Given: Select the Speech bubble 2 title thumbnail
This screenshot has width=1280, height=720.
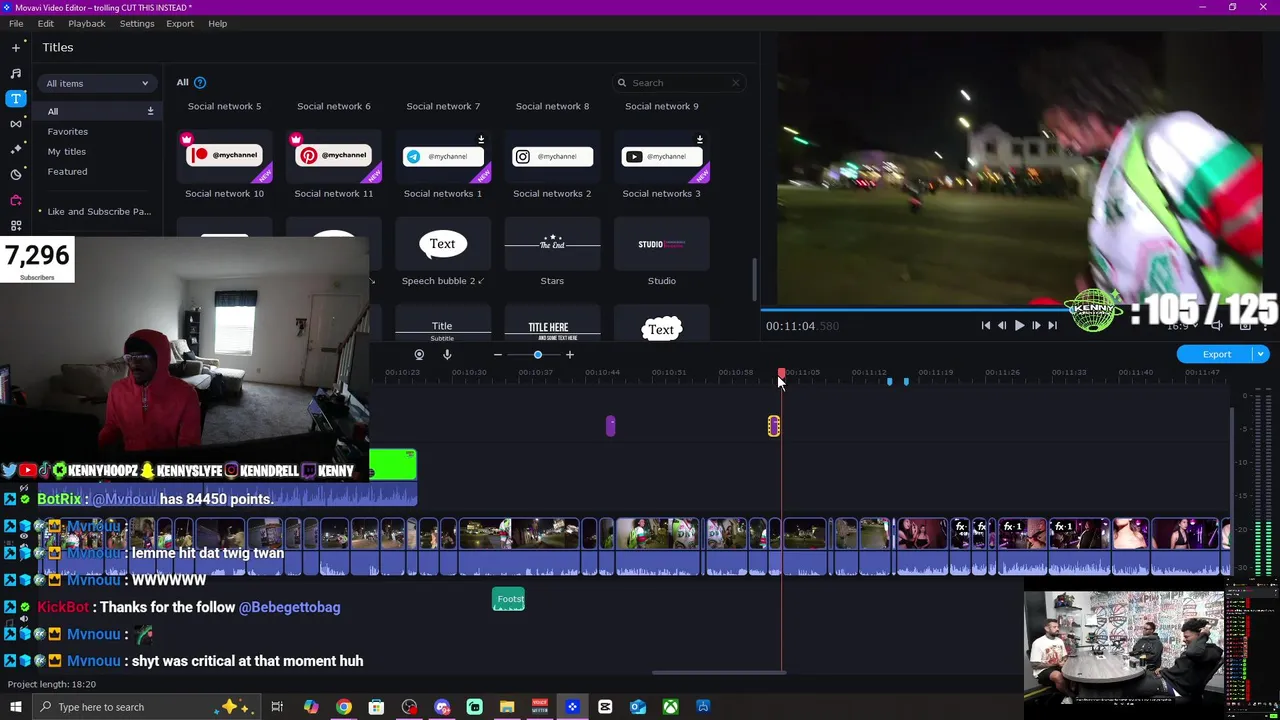Looking at the screenshot, I should 442,244.
